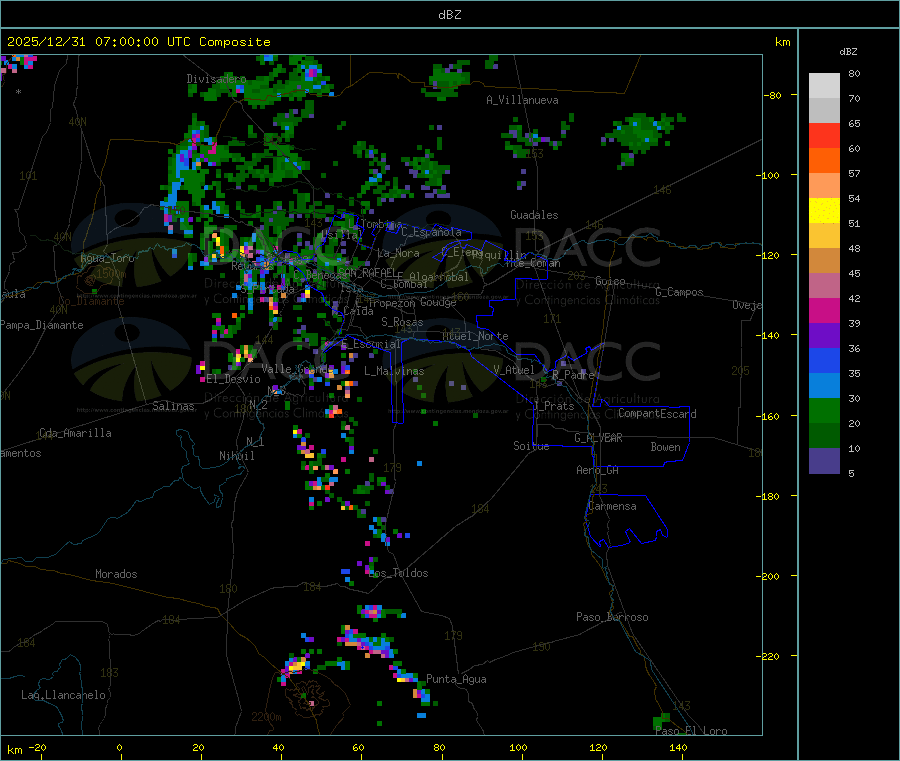Click the R_Padre map label
The image size is (900, 761).
[x=573, y=375]
